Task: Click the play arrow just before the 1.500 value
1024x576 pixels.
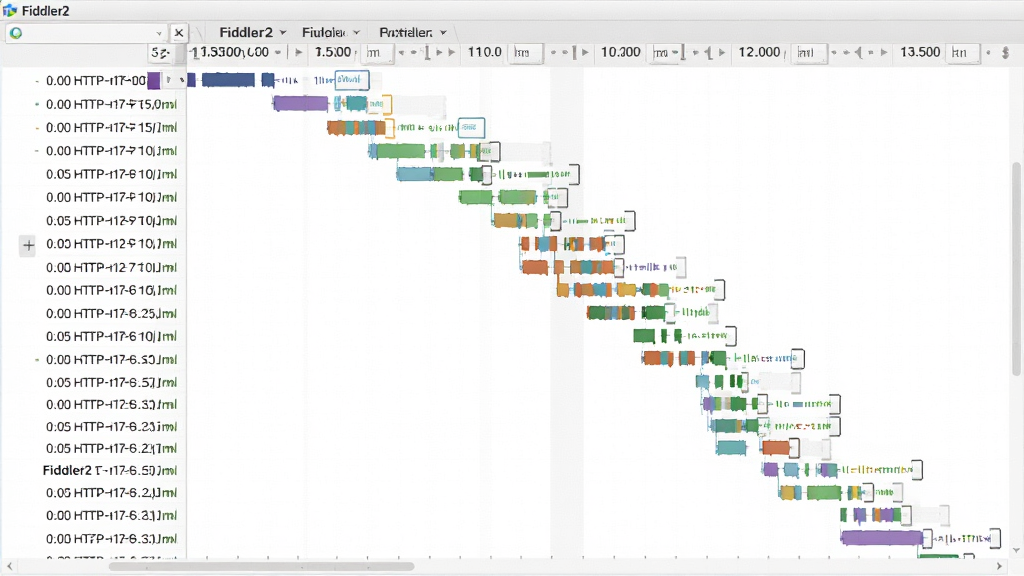Action: click(298, 52)
